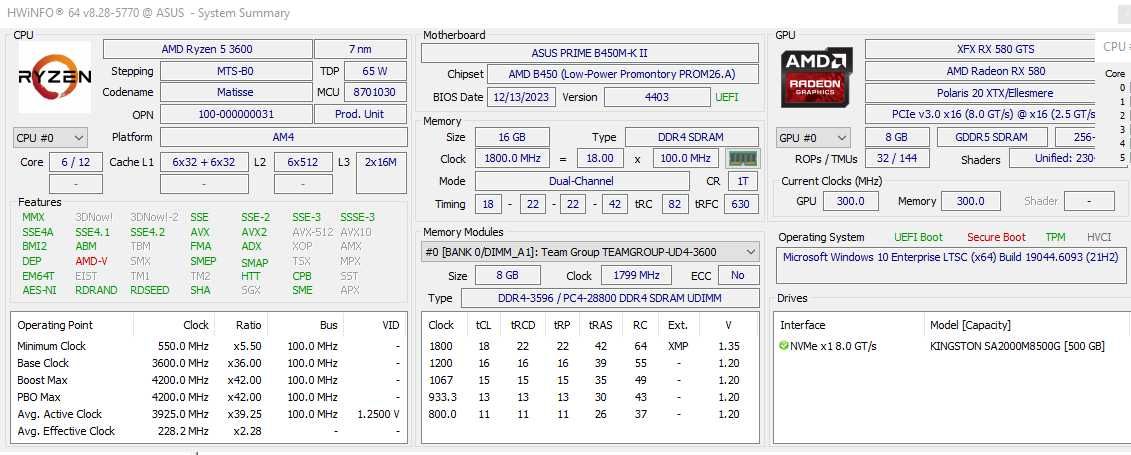Select the Codename Matisse value

point(234,92)
